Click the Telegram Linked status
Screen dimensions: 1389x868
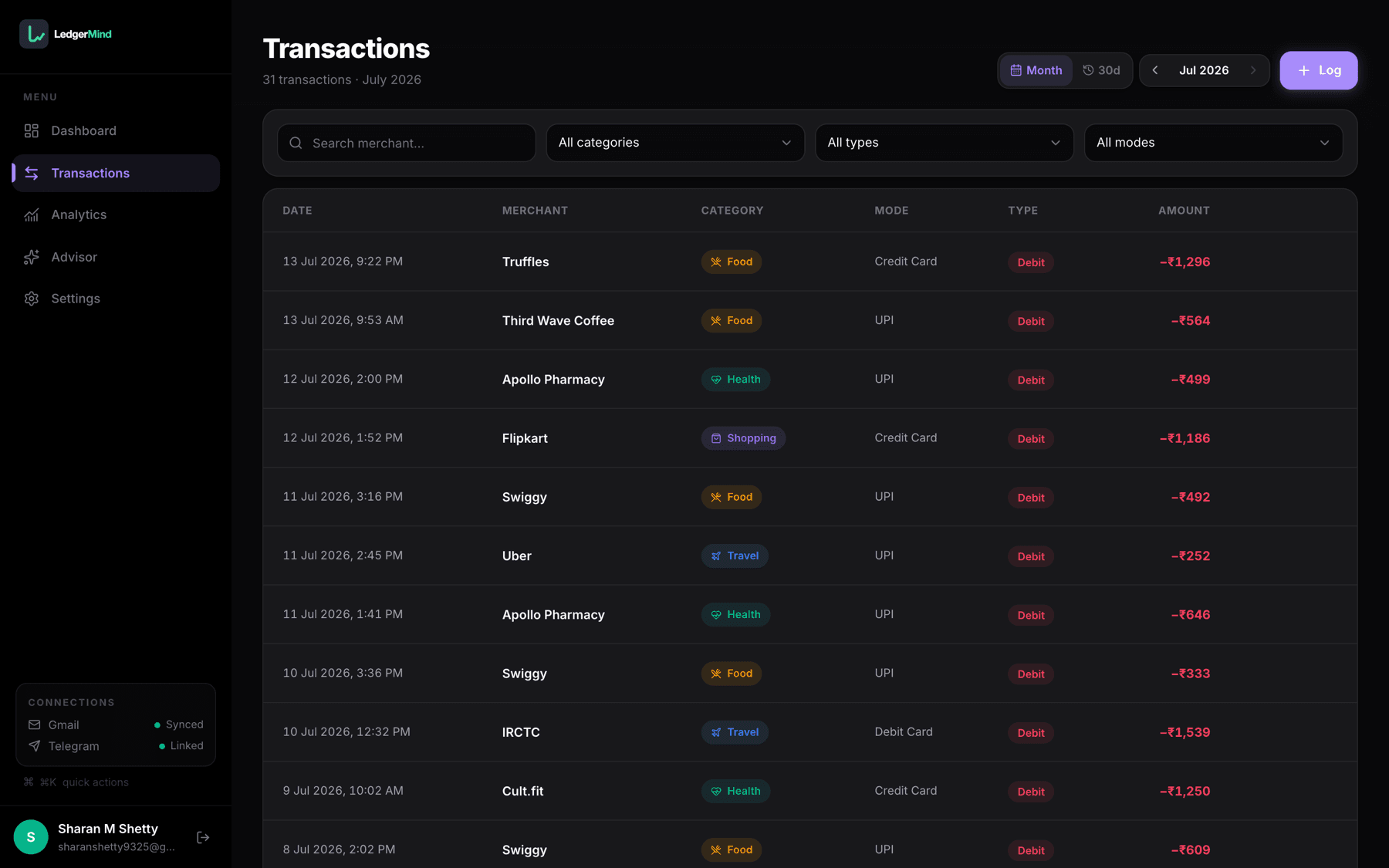181,746
